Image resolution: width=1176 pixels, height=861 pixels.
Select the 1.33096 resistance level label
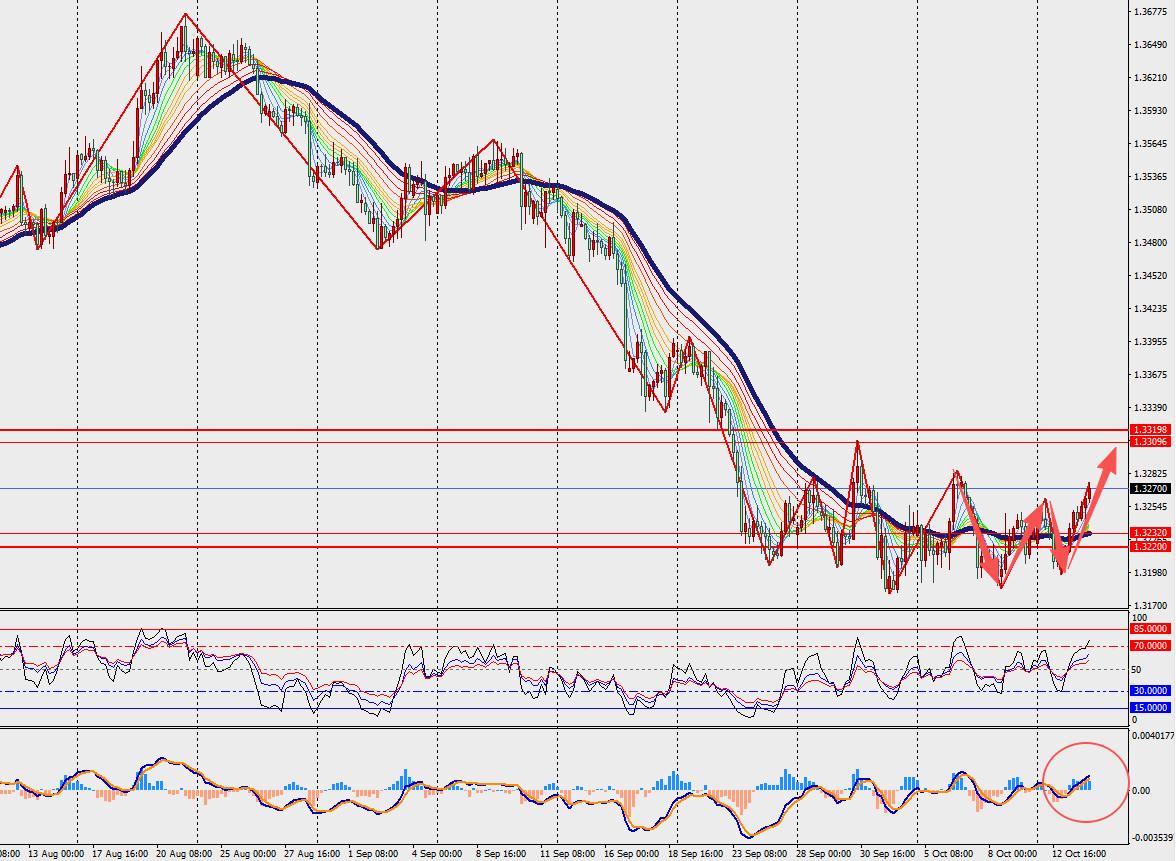pos(1150,442)
